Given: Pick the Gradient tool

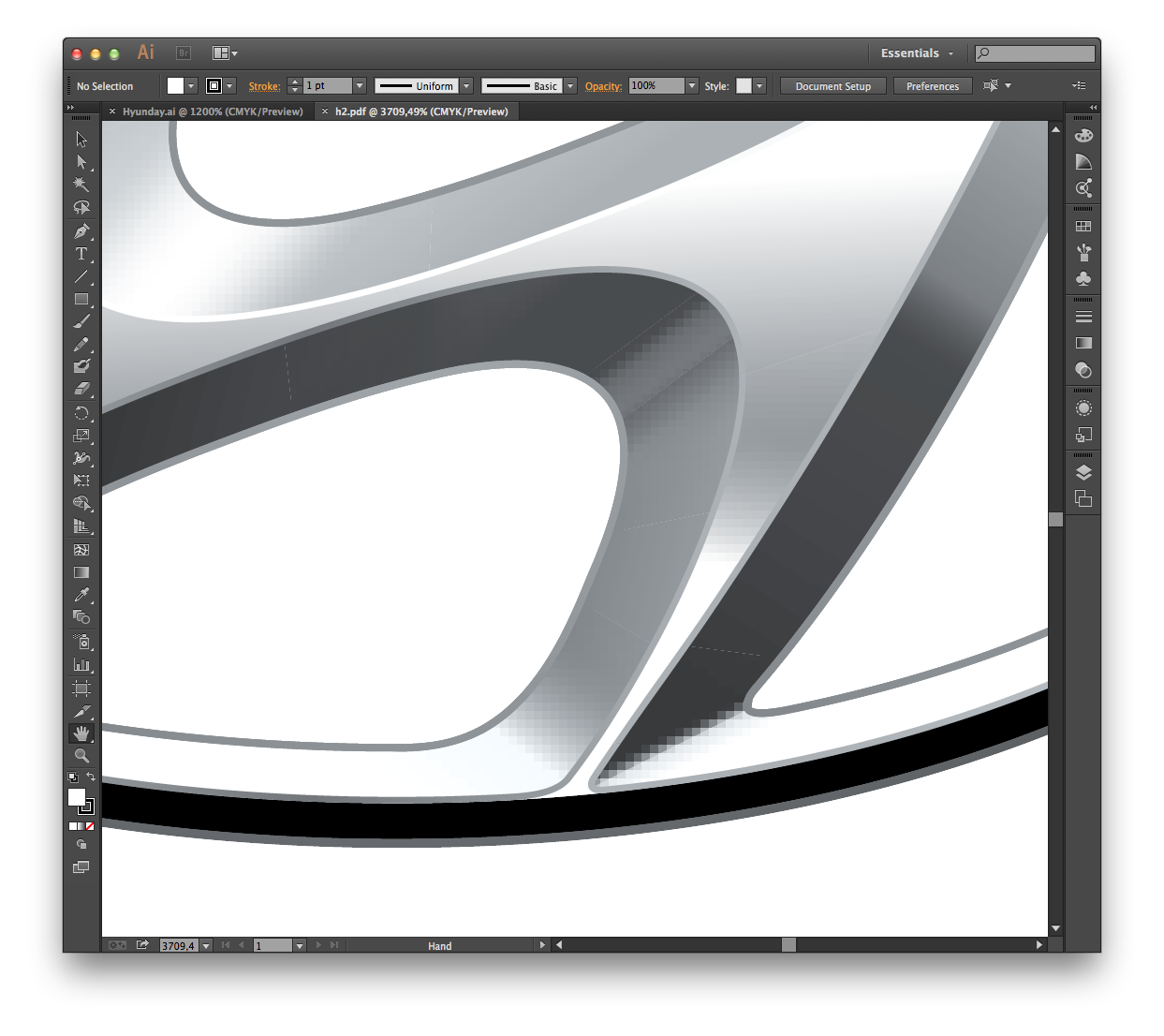Looking at the screenshot, I should tap(81, 572).
